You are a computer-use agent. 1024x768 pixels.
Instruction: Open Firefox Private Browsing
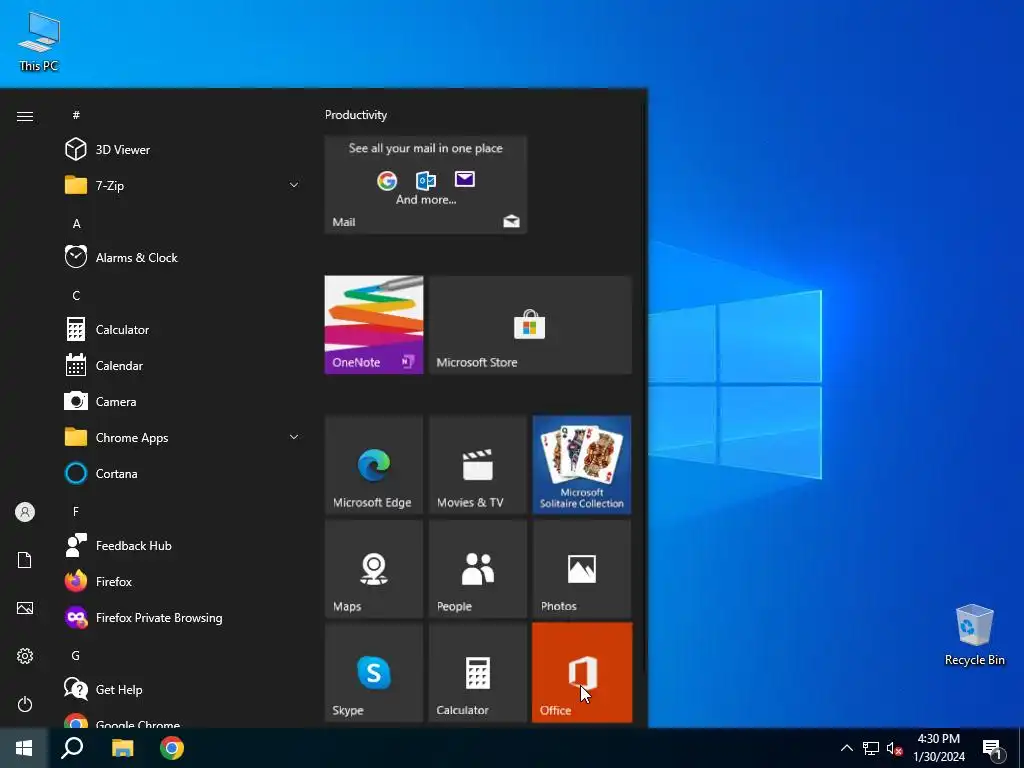pos(183,617)
